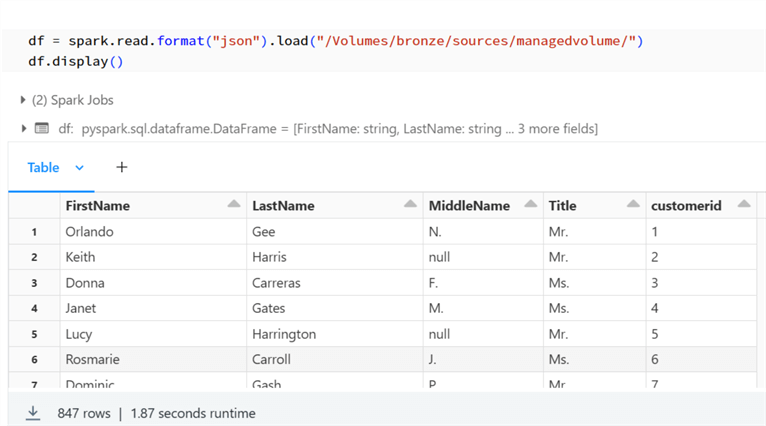The width and height of the screenshot is (766, 426).
Task: Select the cell containing Gee
Action: pyautogui.click(x=335, y=232)
